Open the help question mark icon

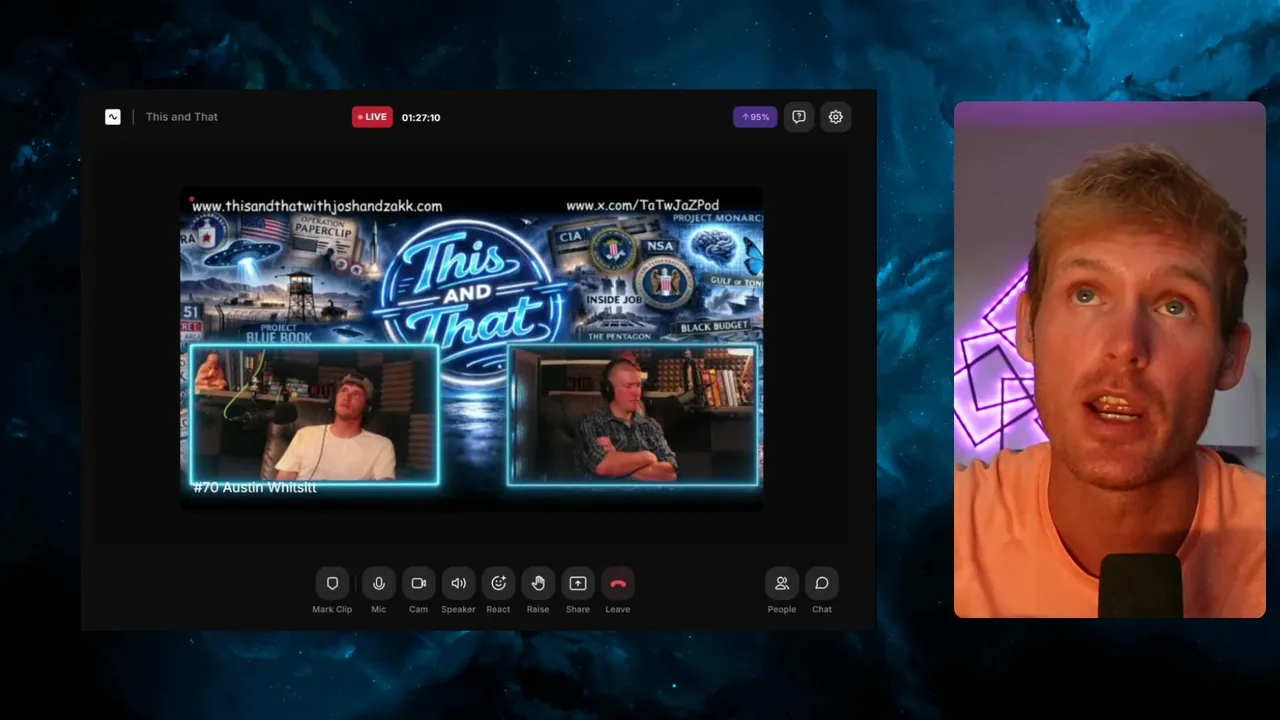[799, 117]
